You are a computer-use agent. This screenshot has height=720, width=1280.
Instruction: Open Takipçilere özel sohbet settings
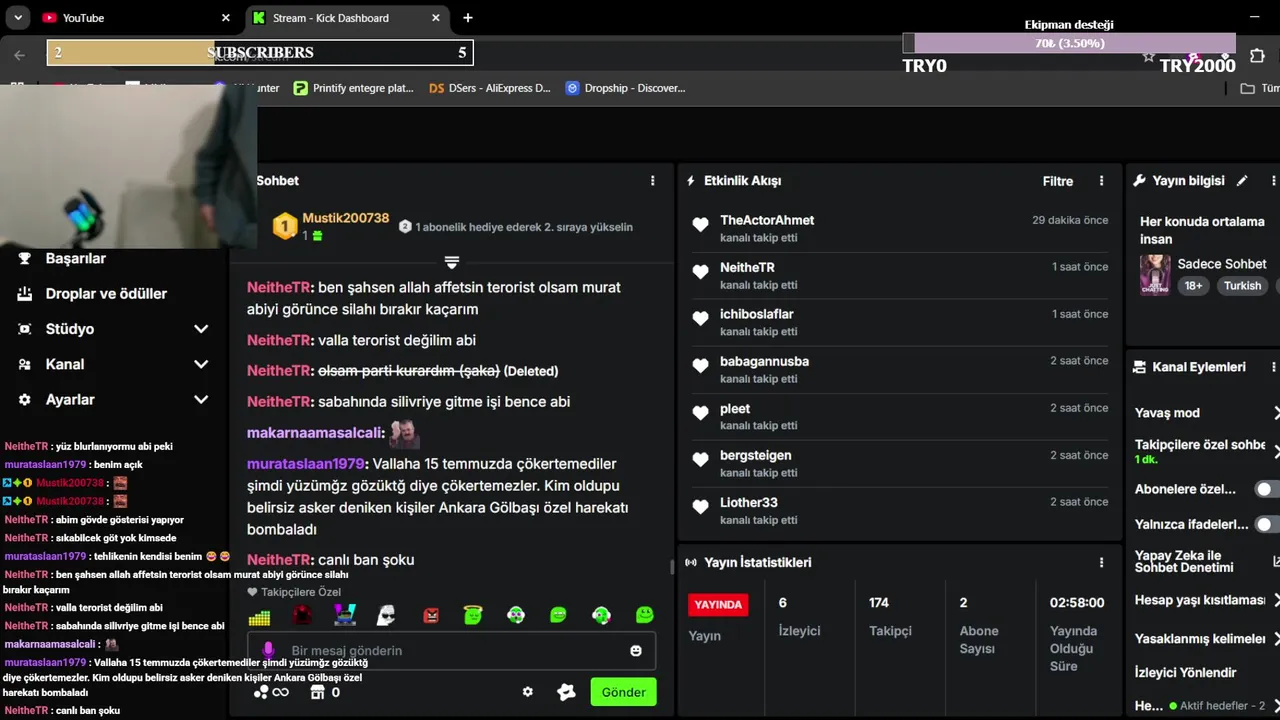1276,450
